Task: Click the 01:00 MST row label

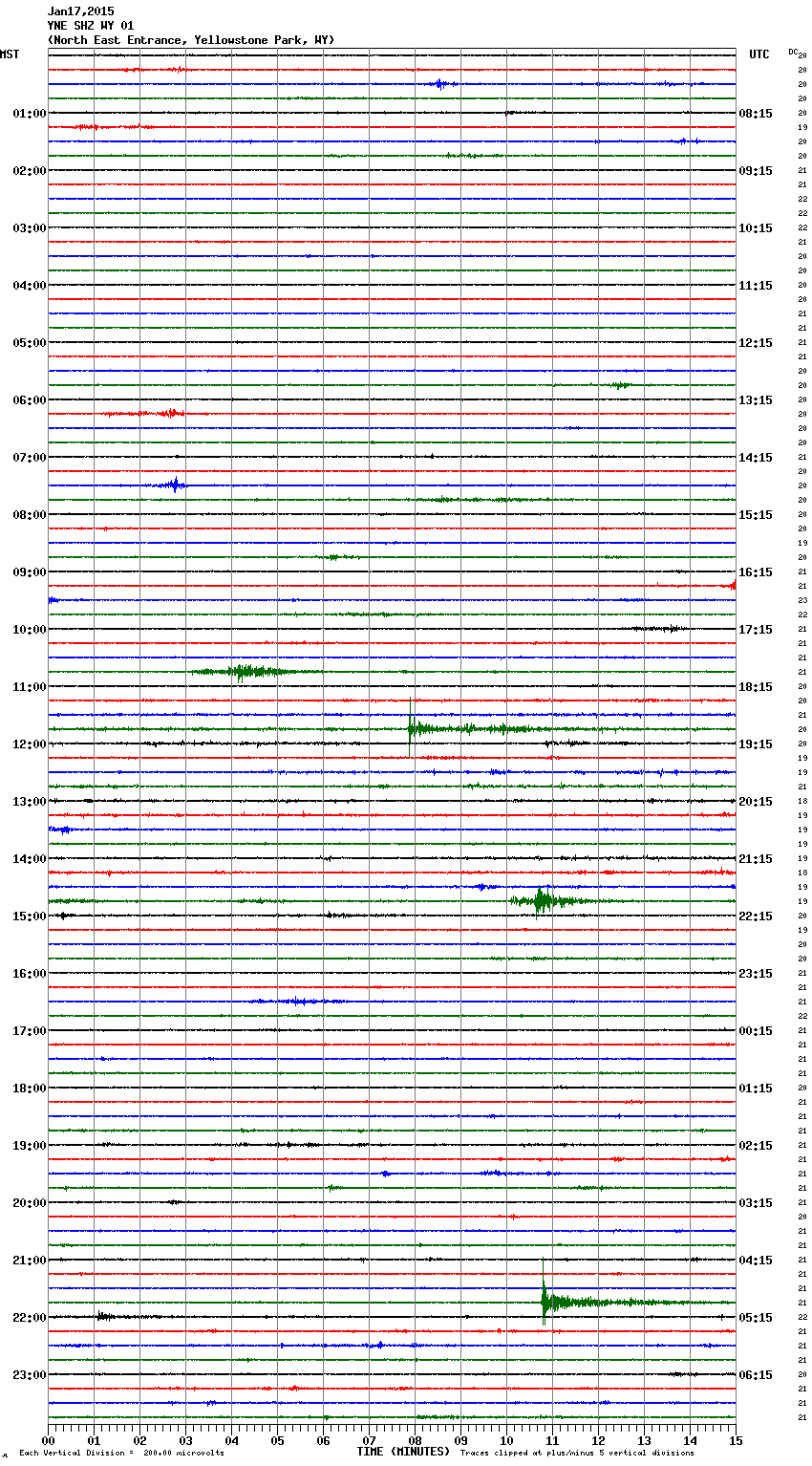Action: (x=29, y=114)
